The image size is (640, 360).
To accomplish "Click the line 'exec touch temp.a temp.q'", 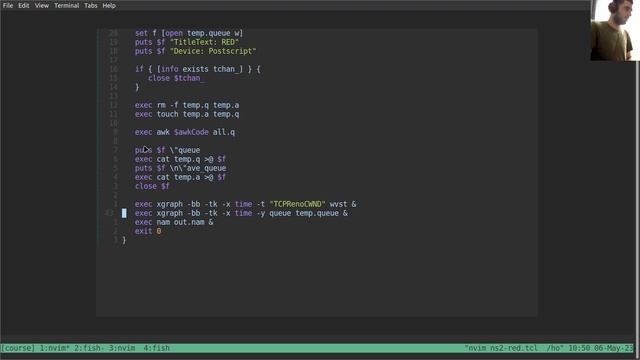I will [187, 114].
